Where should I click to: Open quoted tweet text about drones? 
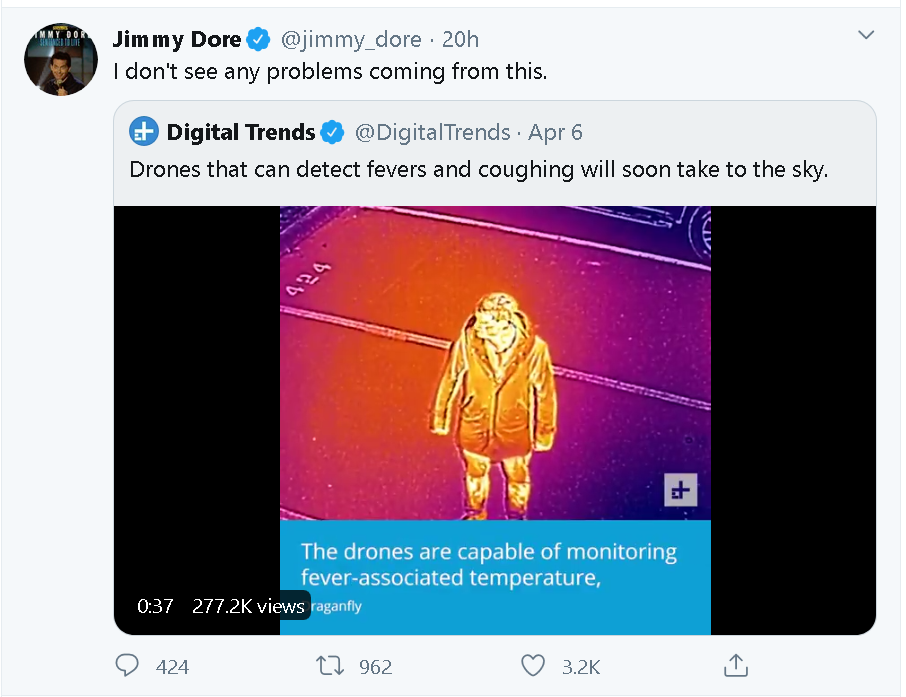[x=478, y=169]
